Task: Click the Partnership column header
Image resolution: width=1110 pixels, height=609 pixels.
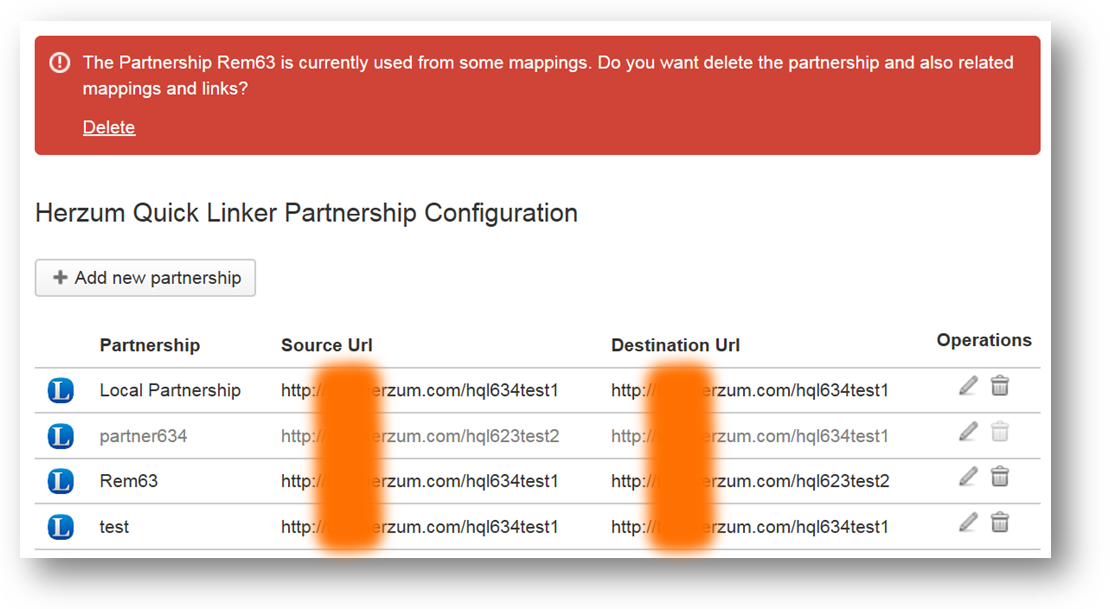Action: click(x=150, y=345)
